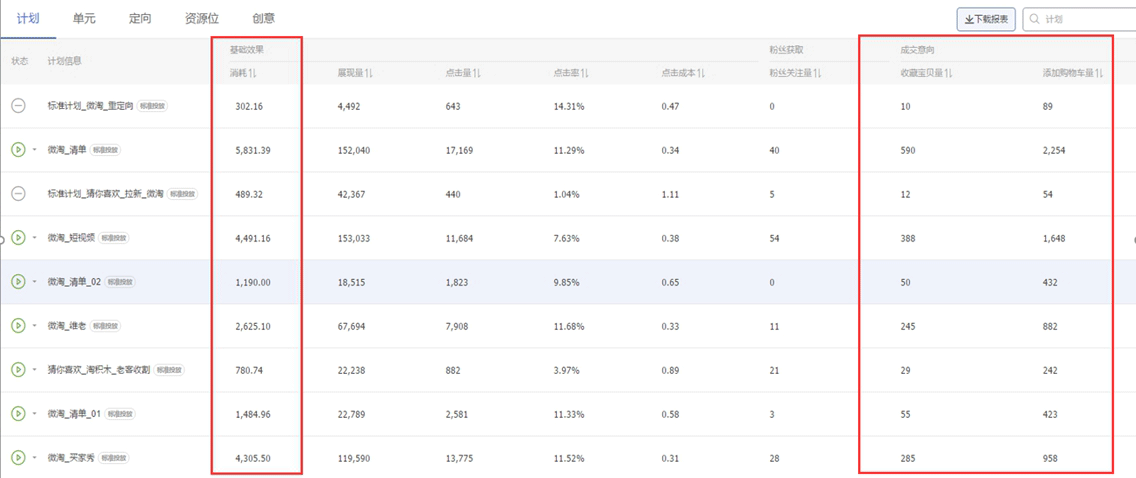Open dropdown arrow beside 猜你喜欢_淘积木_老客收割 status

coord(34,370)
